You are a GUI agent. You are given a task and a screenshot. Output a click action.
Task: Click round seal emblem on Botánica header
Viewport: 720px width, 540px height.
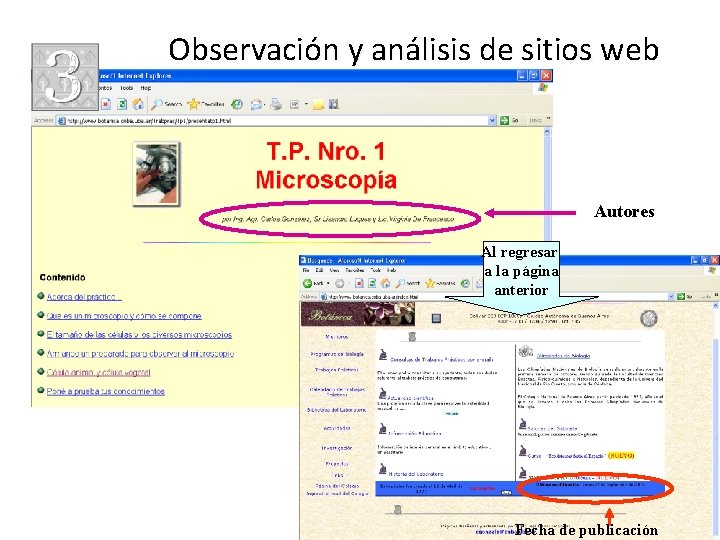pos(649,318)
